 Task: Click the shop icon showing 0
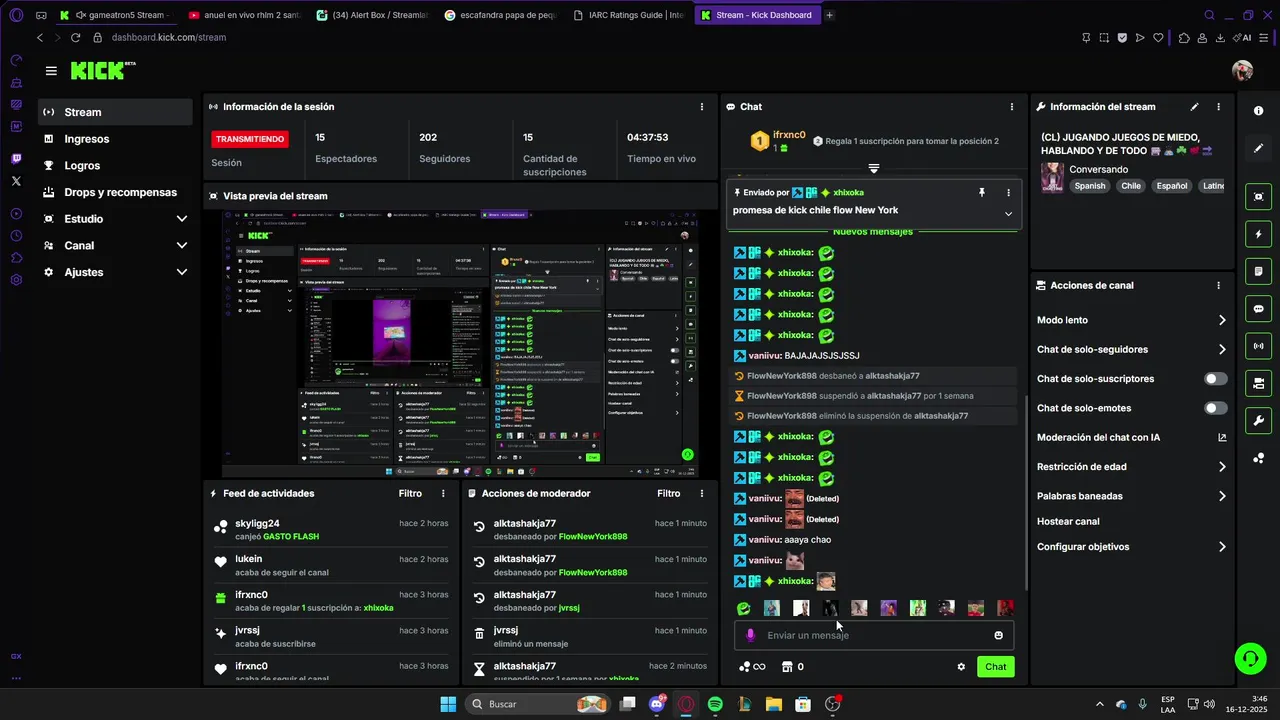pyautogui.click(x=792, y=667)
